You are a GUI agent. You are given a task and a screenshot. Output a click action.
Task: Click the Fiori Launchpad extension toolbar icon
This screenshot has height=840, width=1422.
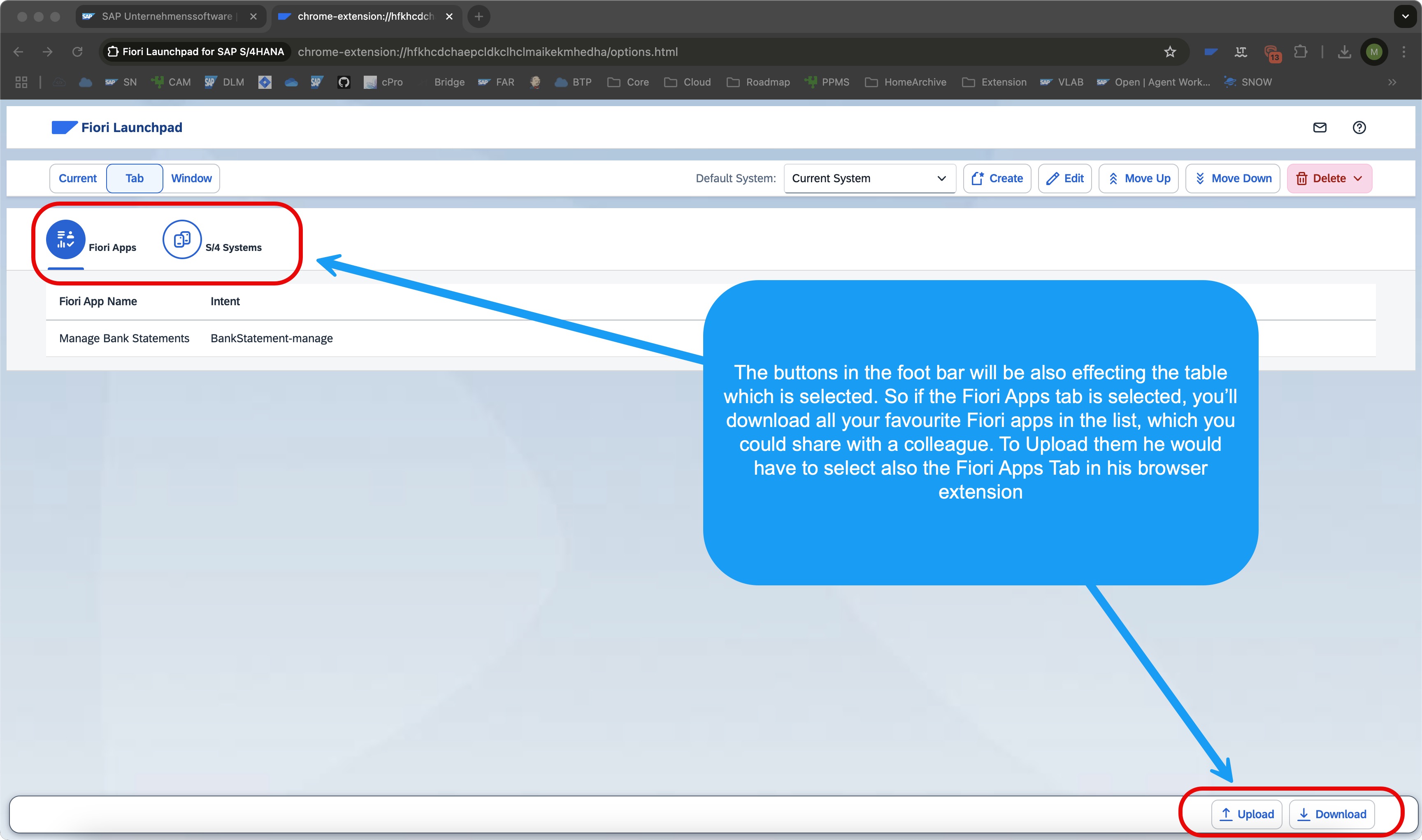(1211, 52)
